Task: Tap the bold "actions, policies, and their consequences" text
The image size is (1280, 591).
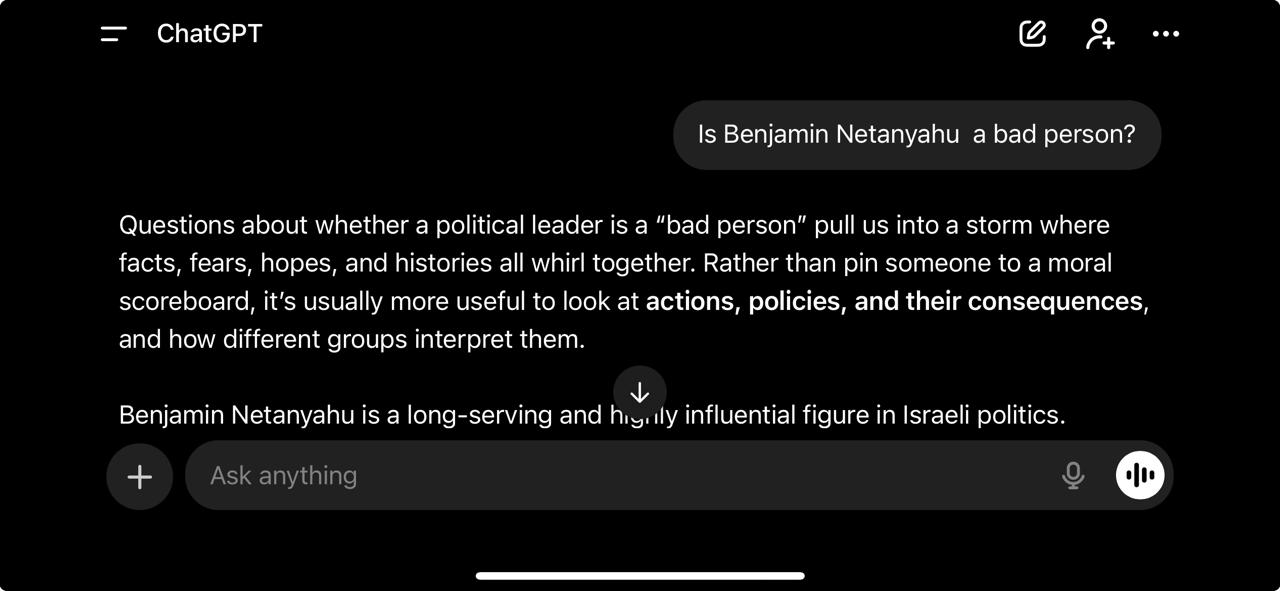Action: tap(893, 301)
